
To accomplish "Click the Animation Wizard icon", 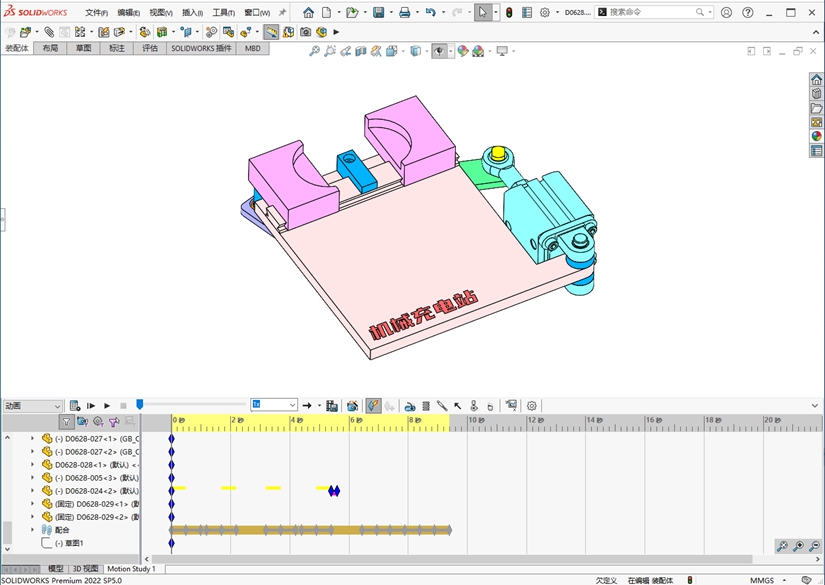I will (x=352, y=406).
